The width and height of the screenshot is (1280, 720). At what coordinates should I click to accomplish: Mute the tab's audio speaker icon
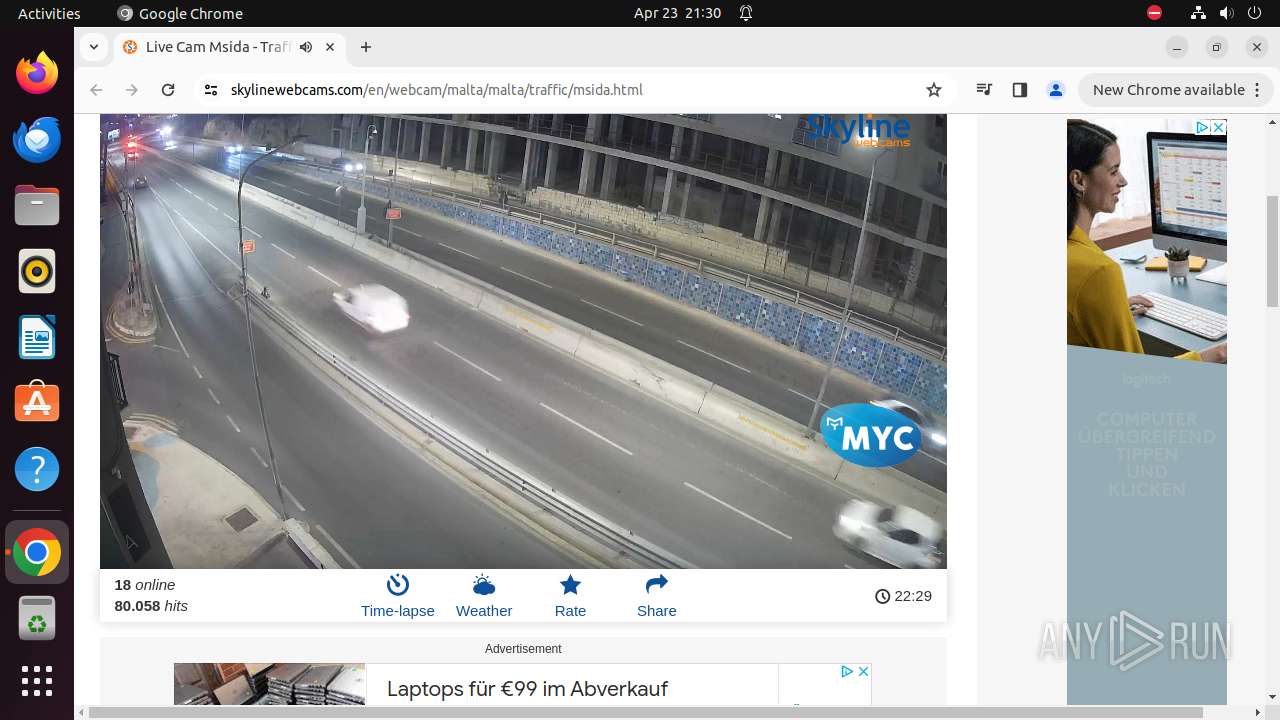click(x=306, y=47)
